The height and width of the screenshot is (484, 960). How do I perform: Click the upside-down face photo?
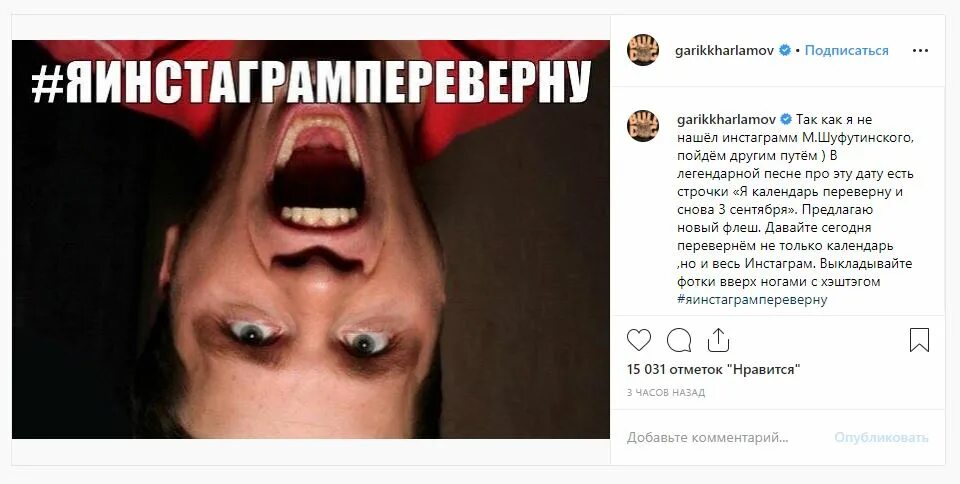[310, 239]
